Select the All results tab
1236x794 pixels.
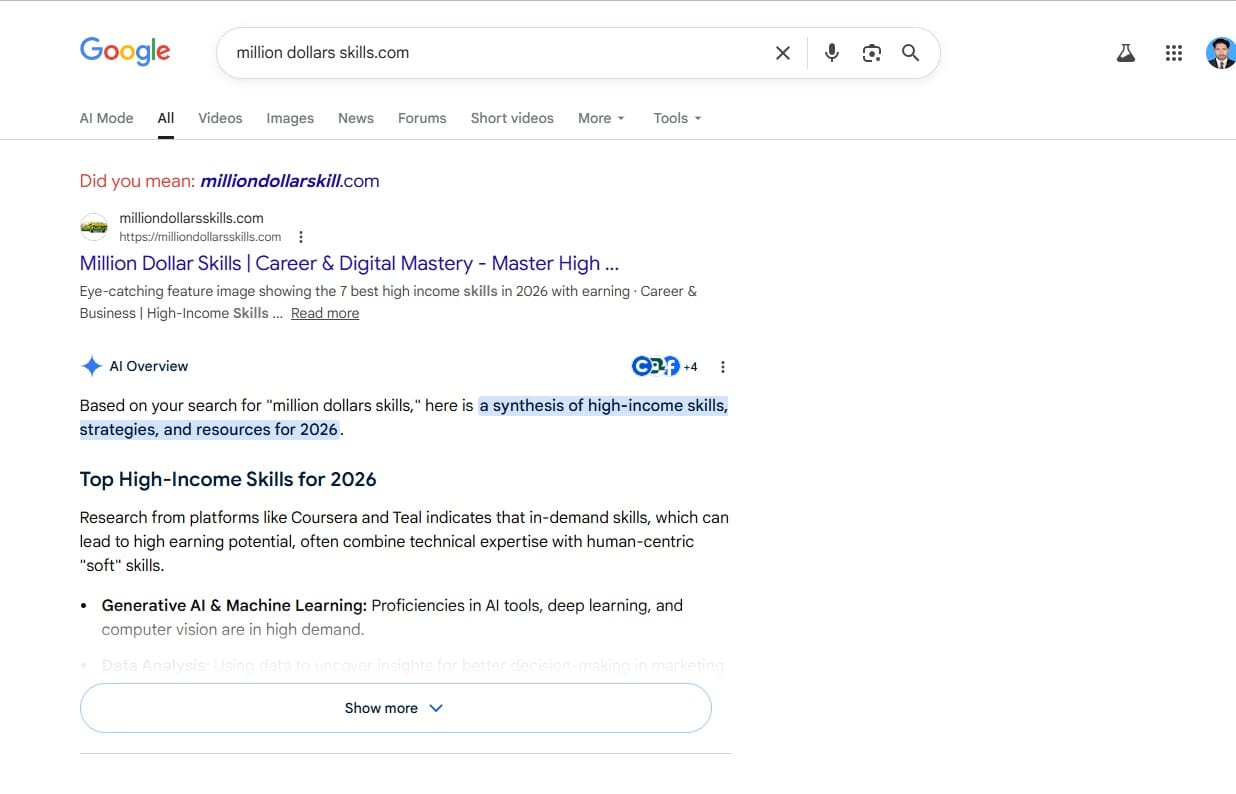click(x=166, y=118)
